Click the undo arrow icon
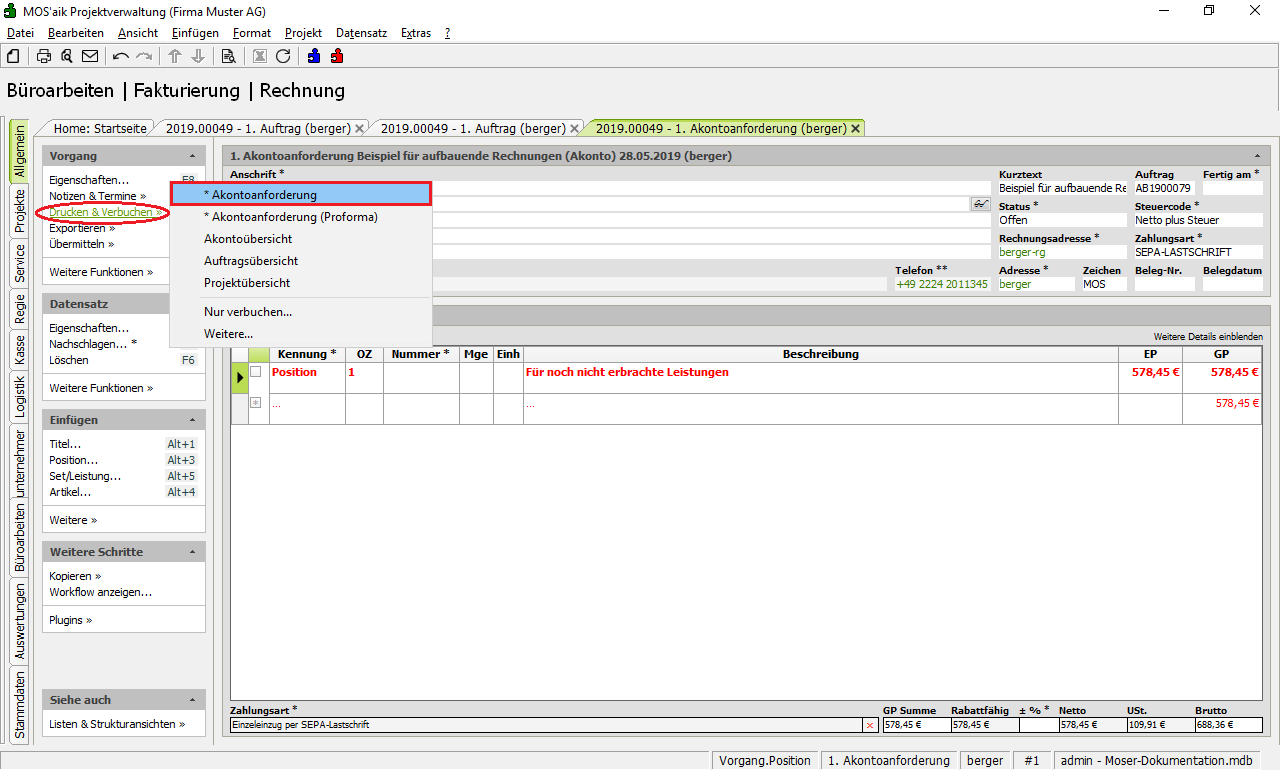The height and width of the screenshot is (770, 1280). click(x=121, y=56)
